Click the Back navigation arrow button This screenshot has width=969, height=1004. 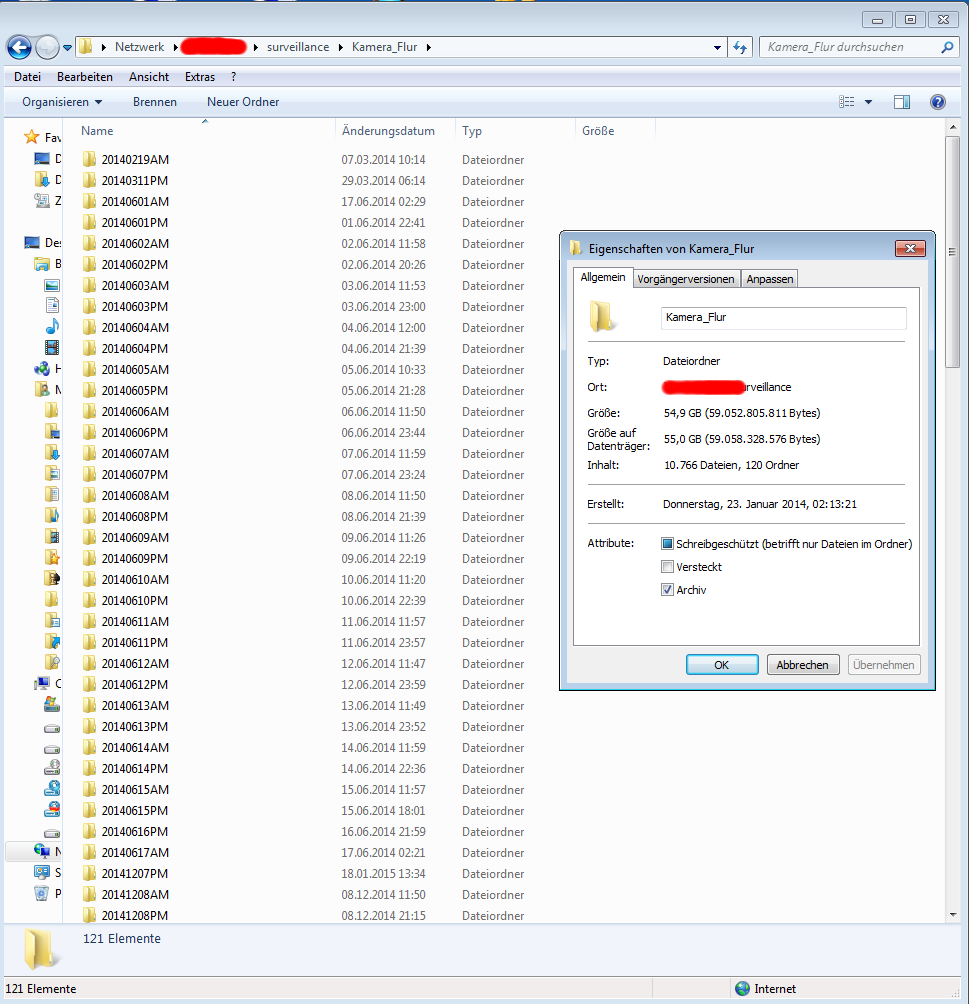coord(19,47)
